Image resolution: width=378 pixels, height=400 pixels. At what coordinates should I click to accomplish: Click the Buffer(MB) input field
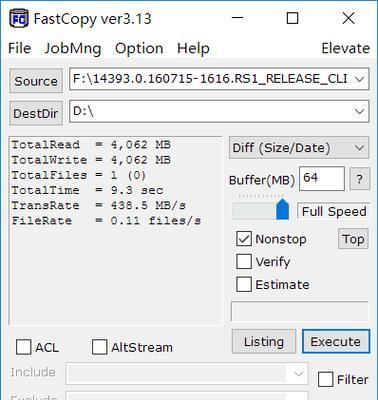(x=322, y=178)
